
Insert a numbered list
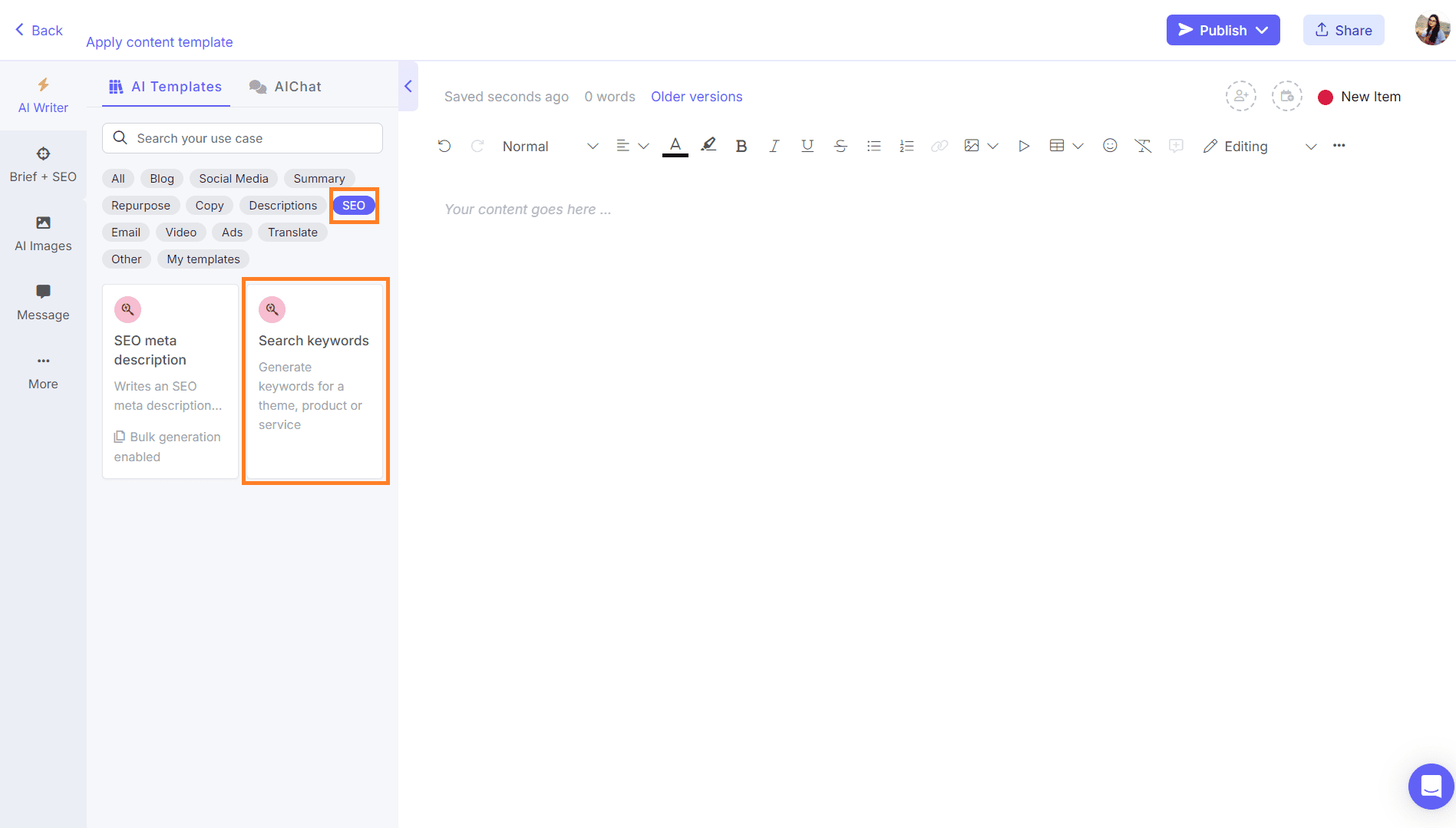(906, 146)
